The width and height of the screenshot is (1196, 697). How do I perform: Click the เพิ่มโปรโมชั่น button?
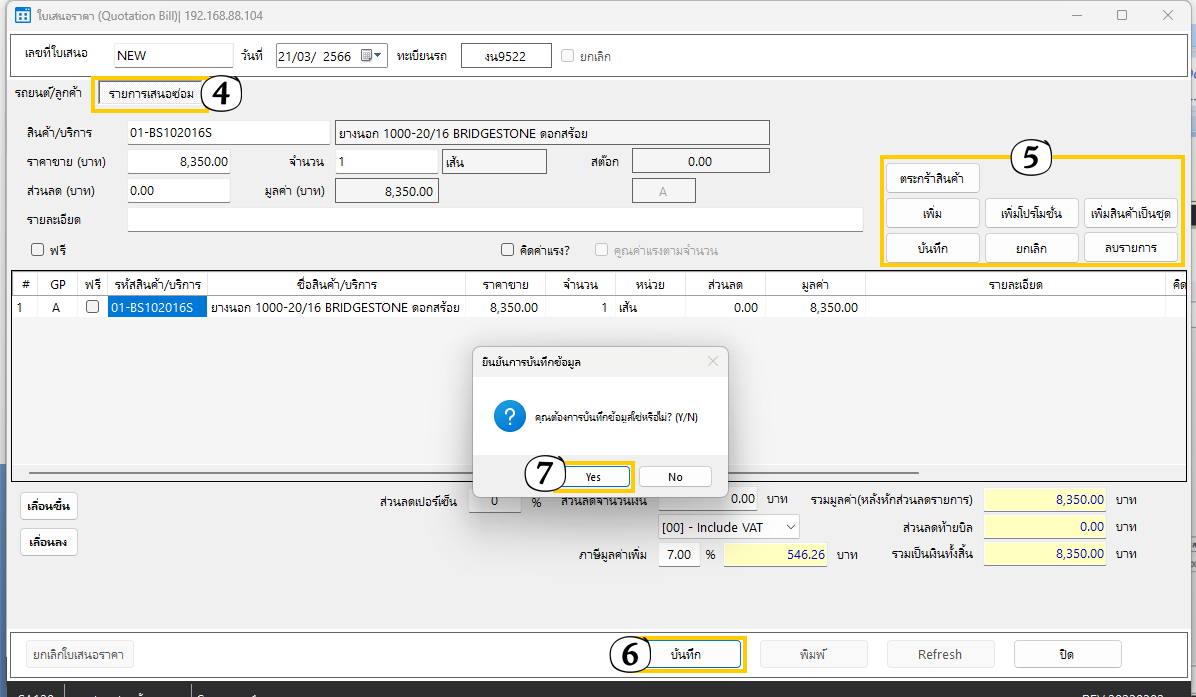pyautogui.click(x=1031, y=213)
